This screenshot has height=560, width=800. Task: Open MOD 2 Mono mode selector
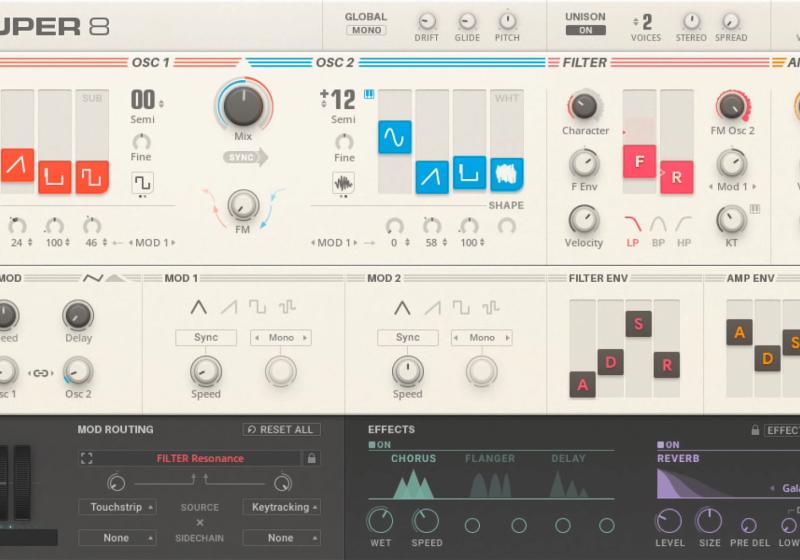[x=482, y=338]
